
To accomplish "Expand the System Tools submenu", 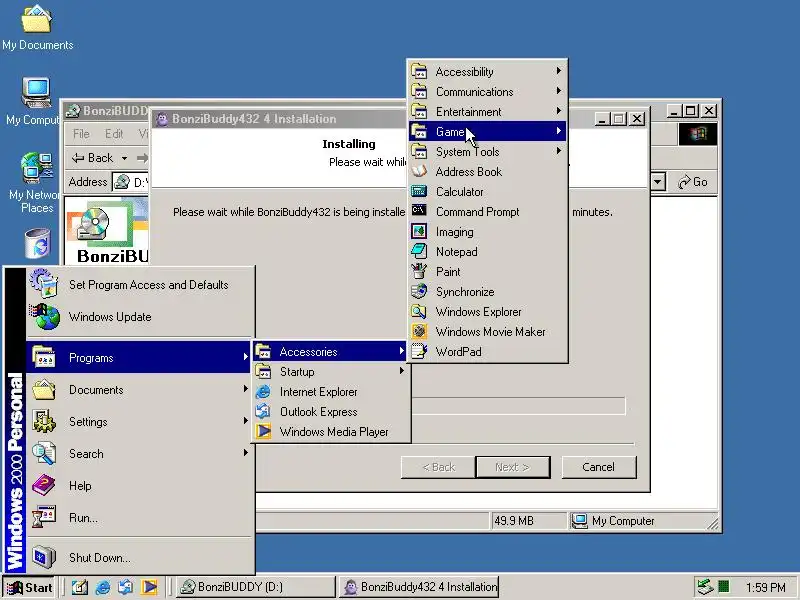I will (487, 152).
